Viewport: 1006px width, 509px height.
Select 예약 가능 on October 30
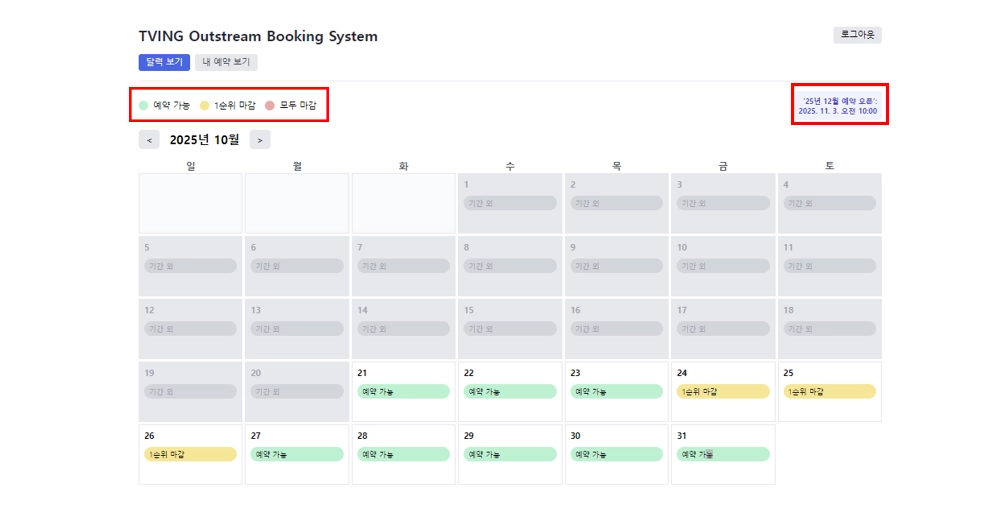tap(616, 454)
